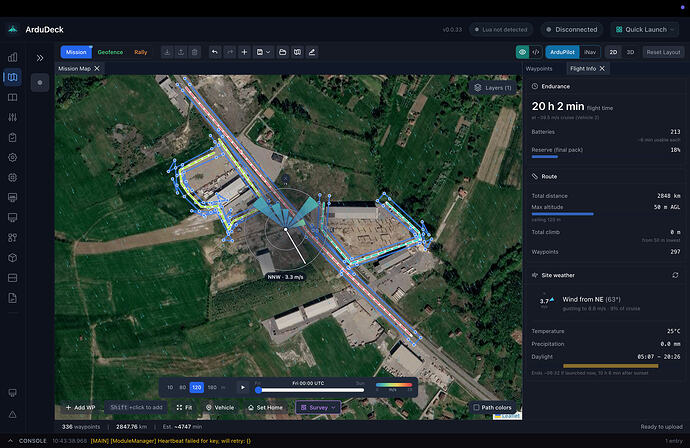Open the map icon in left sidebar

pyautogui.click(x=13, y=77)
